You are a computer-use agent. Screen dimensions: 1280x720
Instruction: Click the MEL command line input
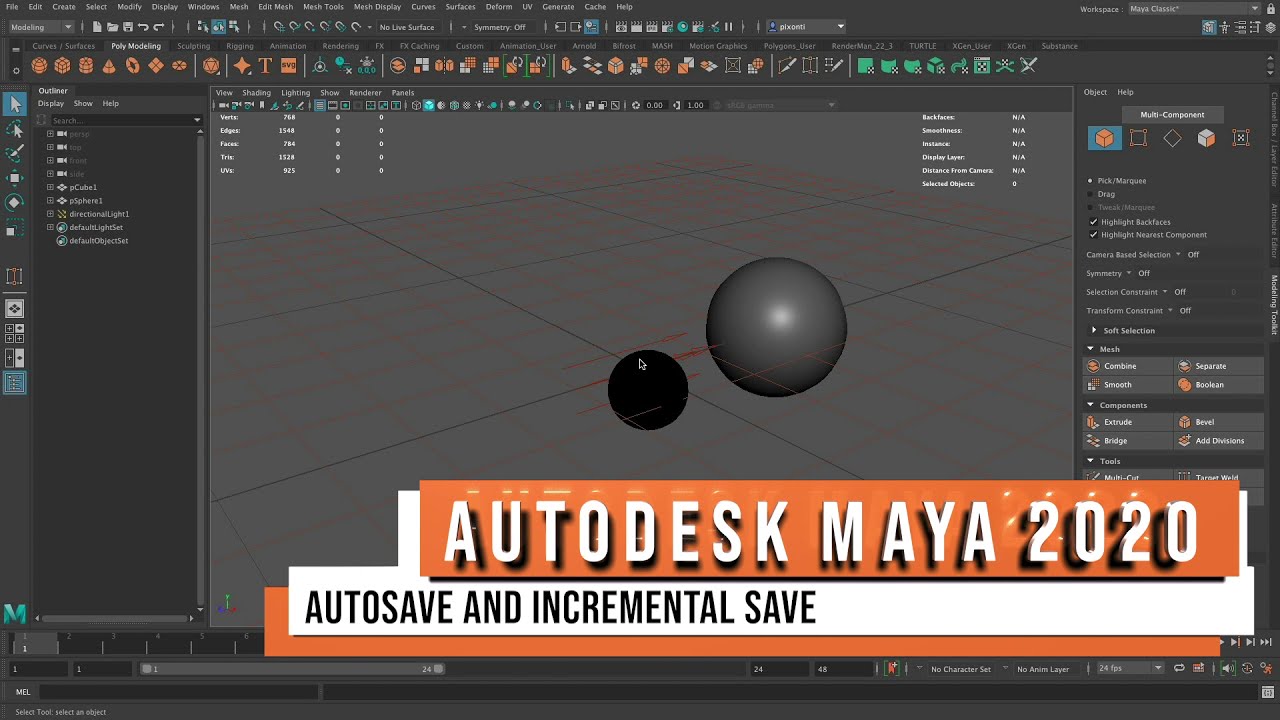(x=178, y=692)
